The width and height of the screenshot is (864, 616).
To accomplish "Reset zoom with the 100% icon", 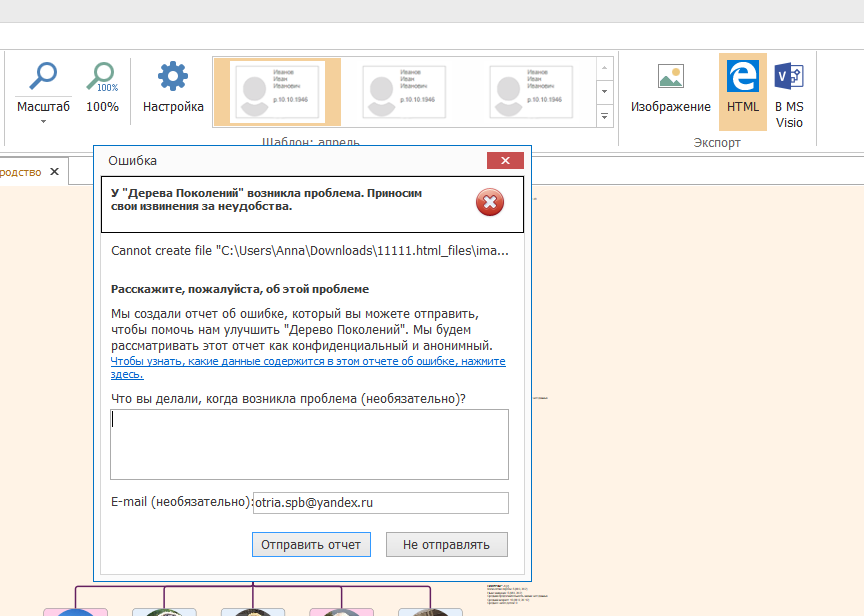I will click(102, 76).
